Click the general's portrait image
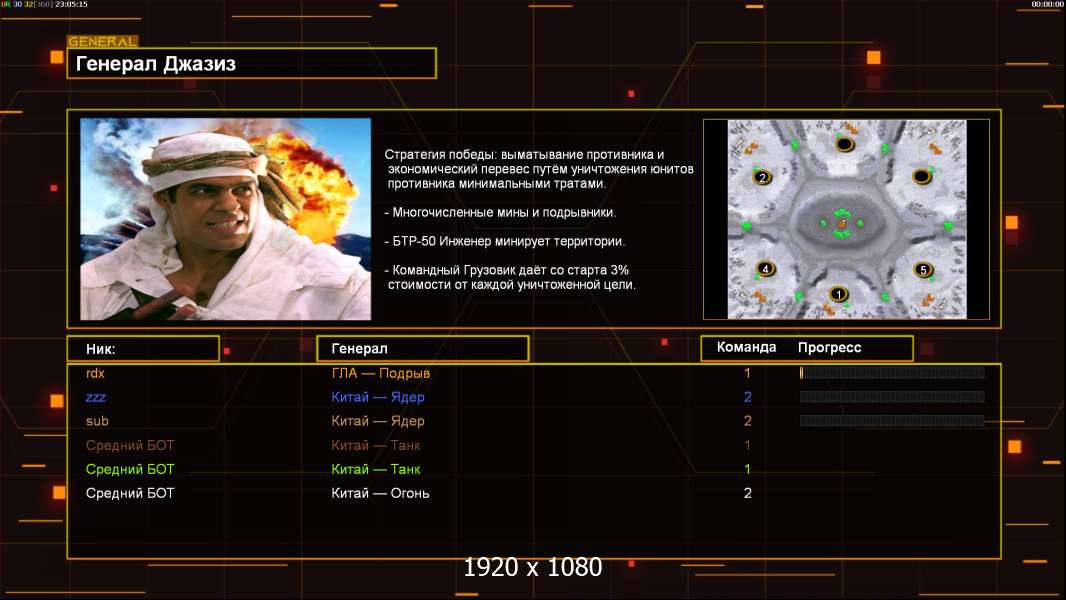 point(225,219)
